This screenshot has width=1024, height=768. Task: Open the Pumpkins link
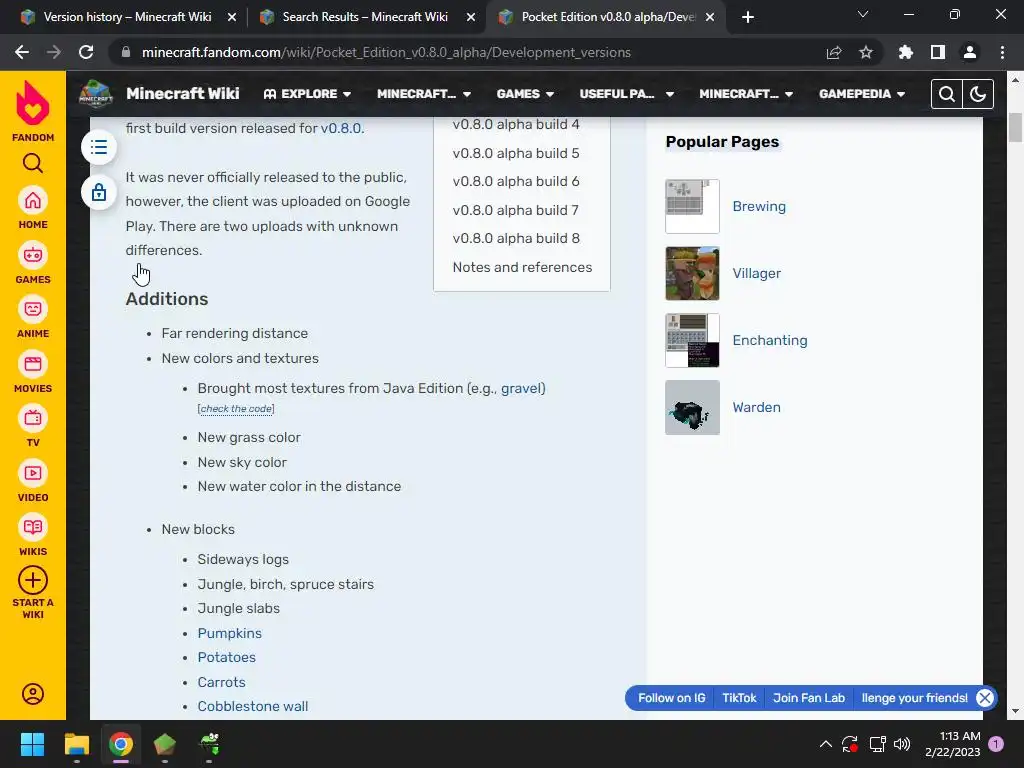click(x=230, y=633)
